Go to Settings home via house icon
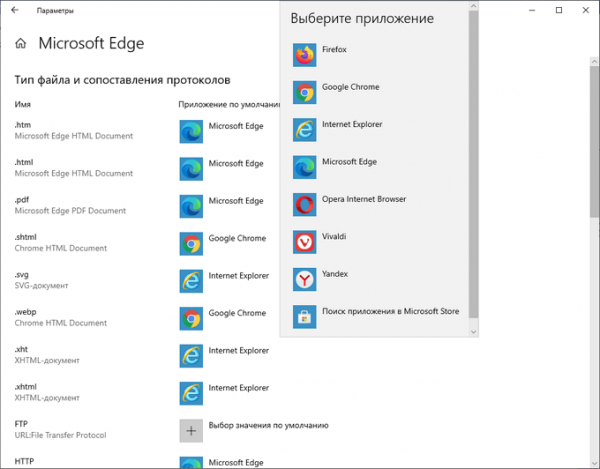The width and height of the screenshot is (600, 469). [x=21, y=43]
